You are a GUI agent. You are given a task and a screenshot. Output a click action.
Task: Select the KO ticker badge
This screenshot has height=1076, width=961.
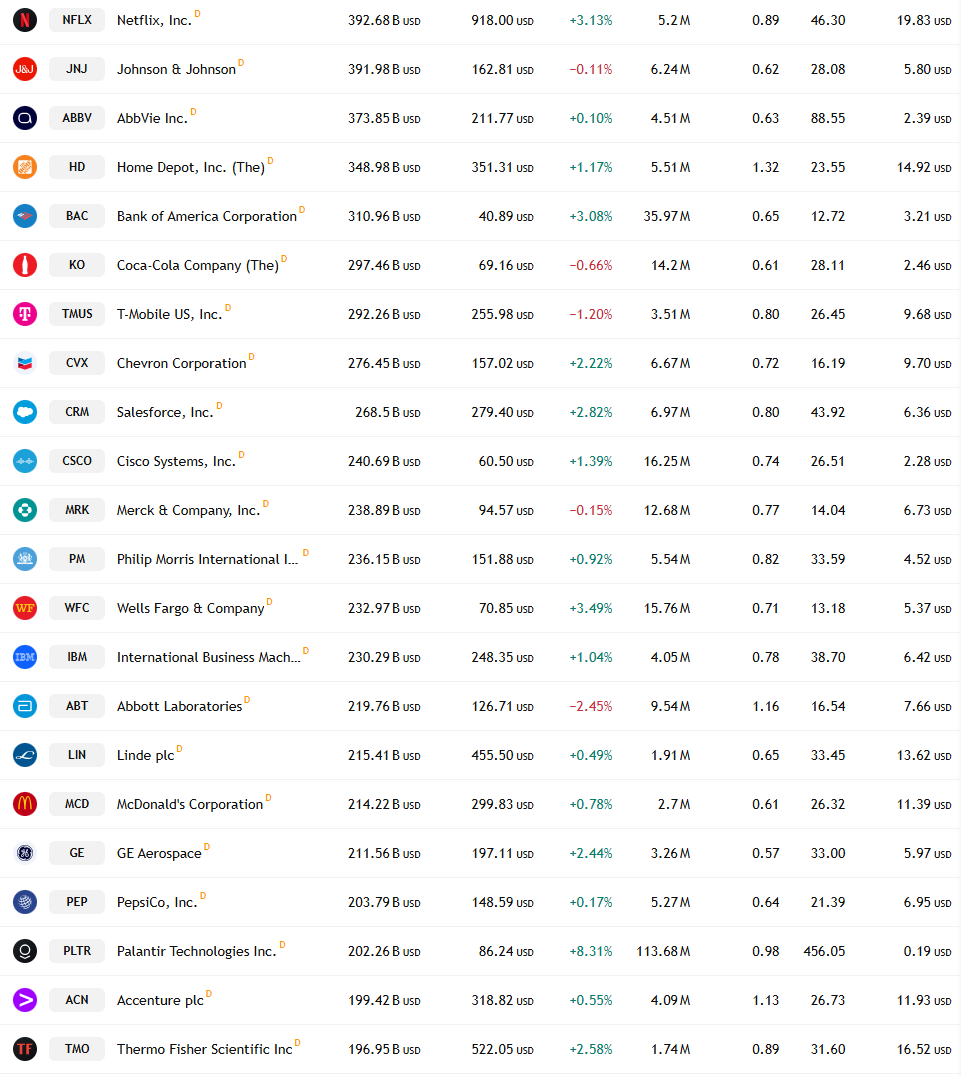tap(77, 265)
